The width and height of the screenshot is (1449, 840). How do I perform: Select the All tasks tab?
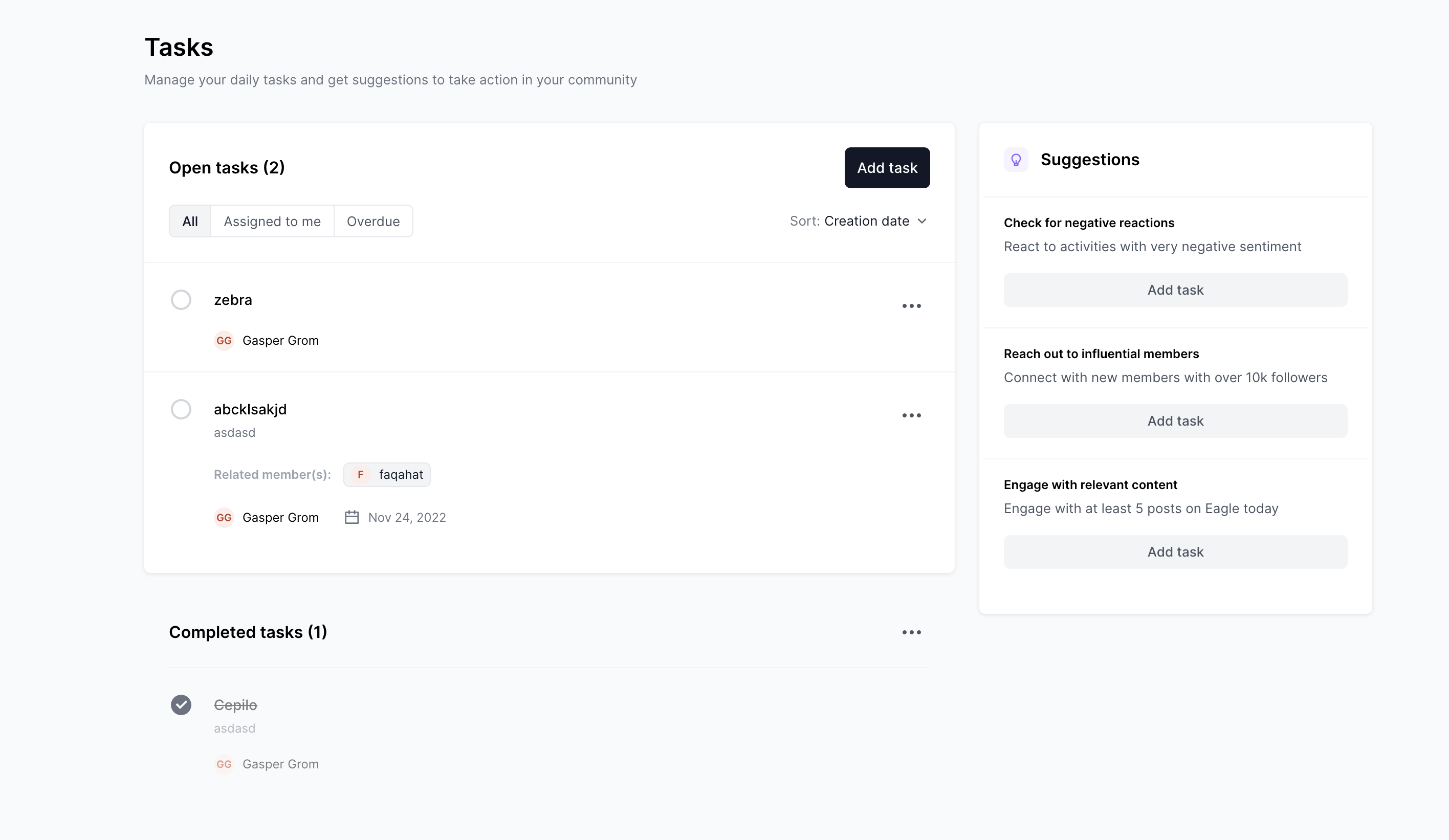pos(190,221)
